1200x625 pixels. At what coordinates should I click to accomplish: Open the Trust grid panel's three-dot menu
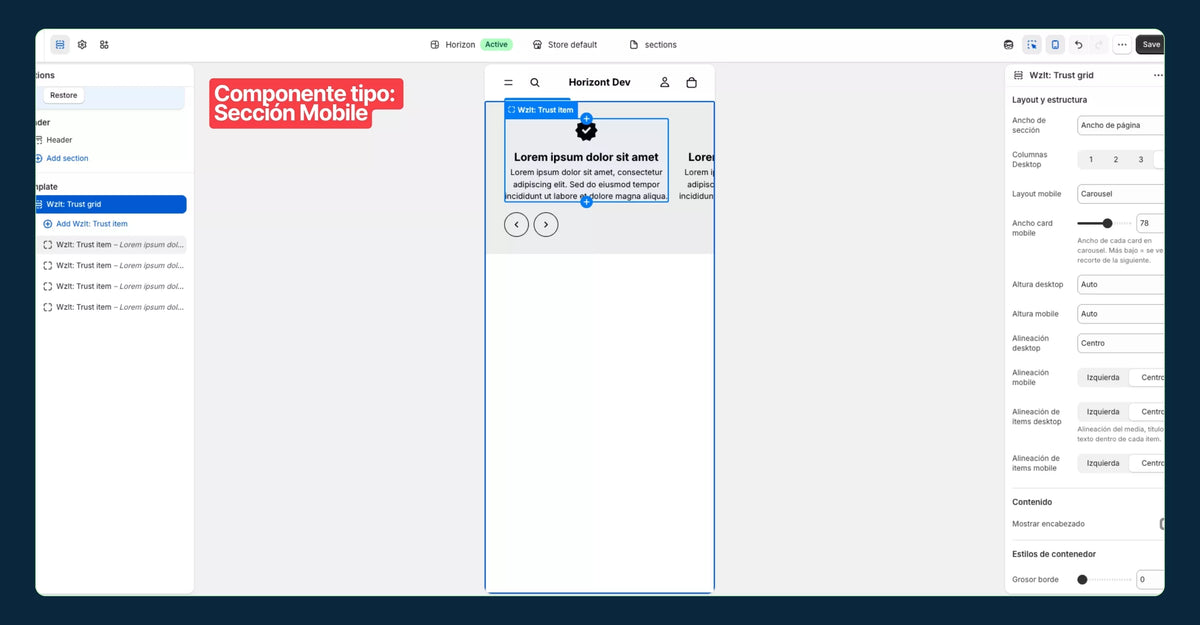(1158, 75)
